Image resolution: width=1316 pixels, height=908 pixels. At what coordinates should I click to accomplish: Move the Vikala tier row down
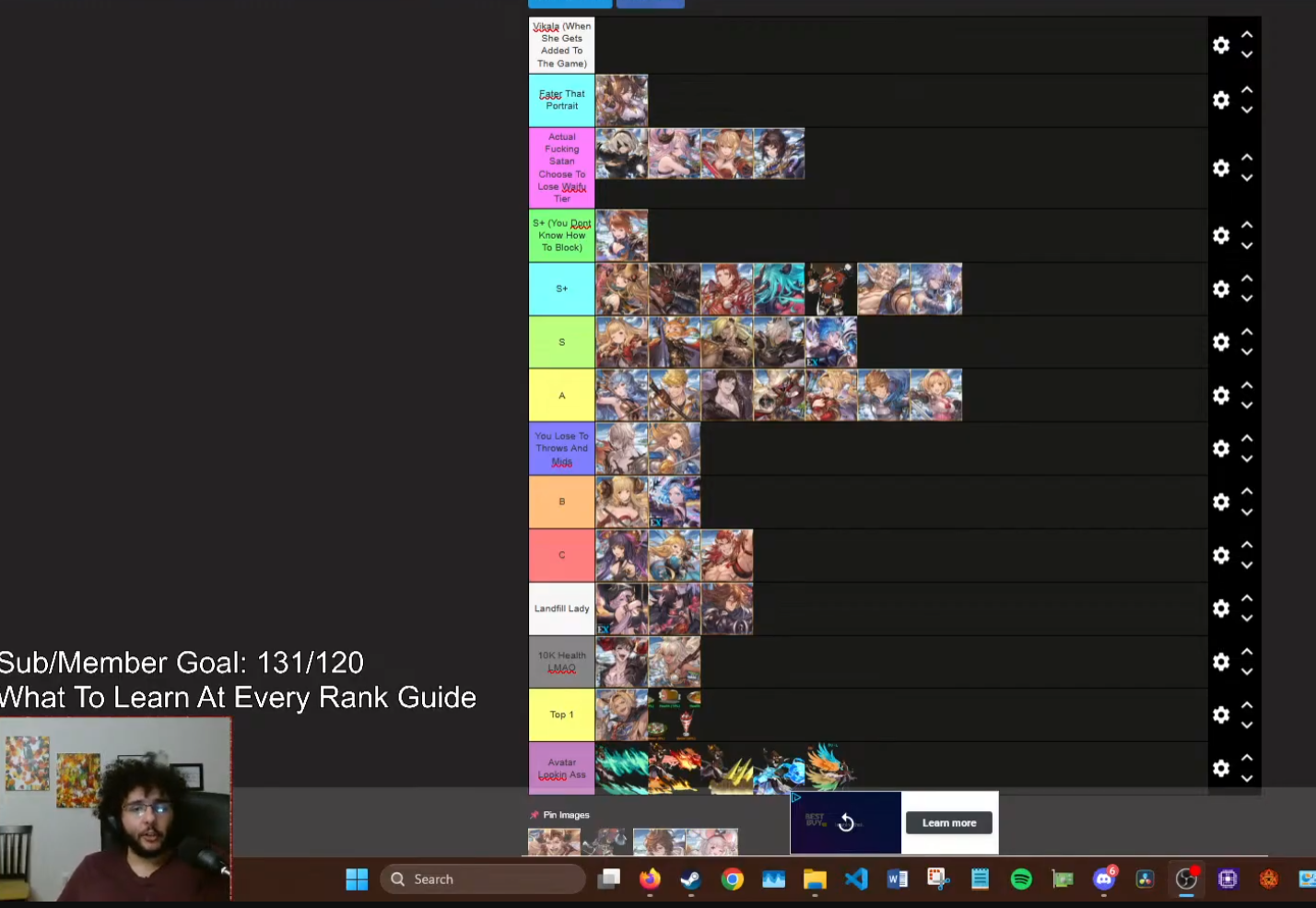(1247, 55)
